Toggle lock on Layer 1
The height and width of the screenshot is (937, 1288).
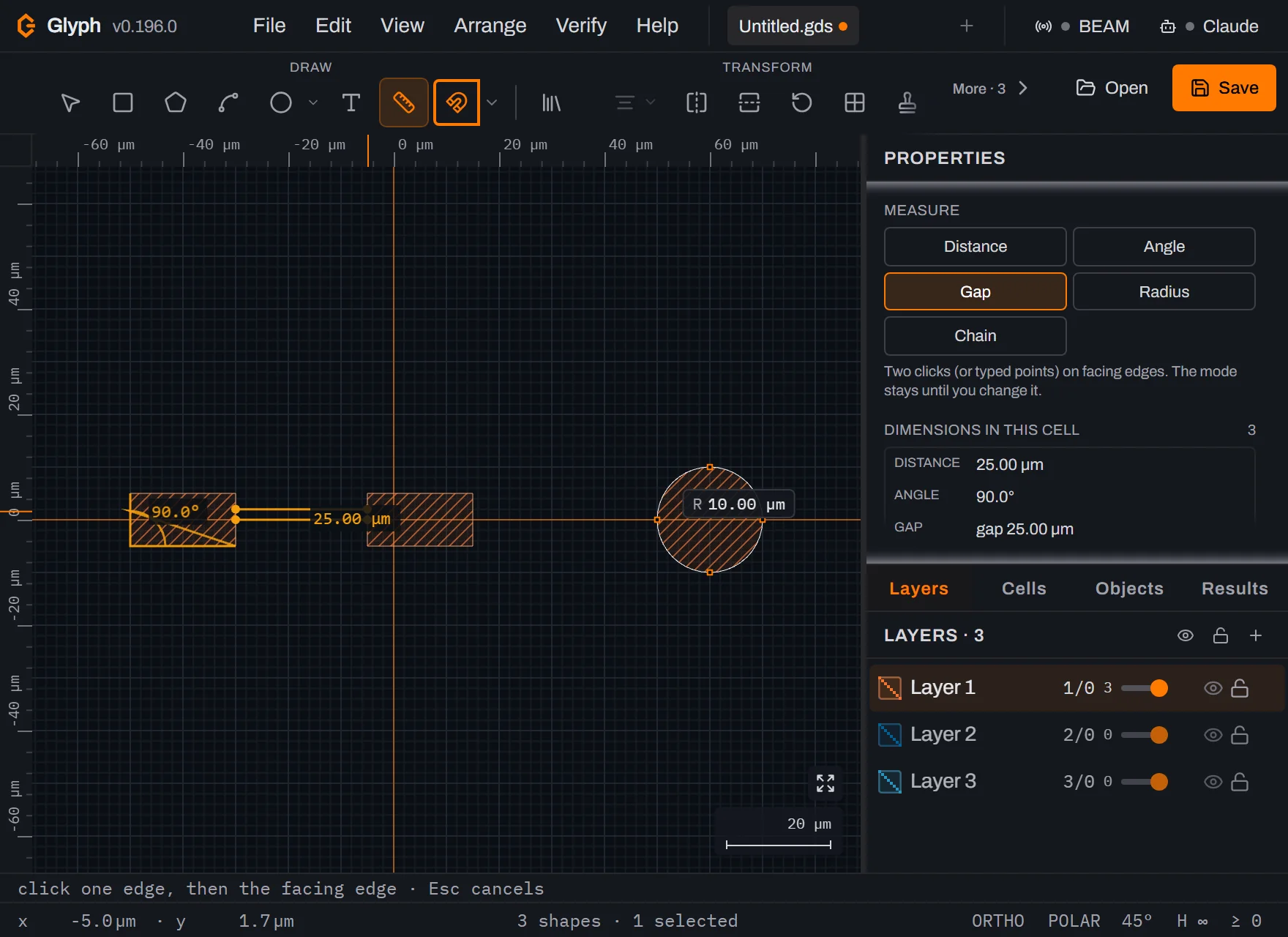1240,688
